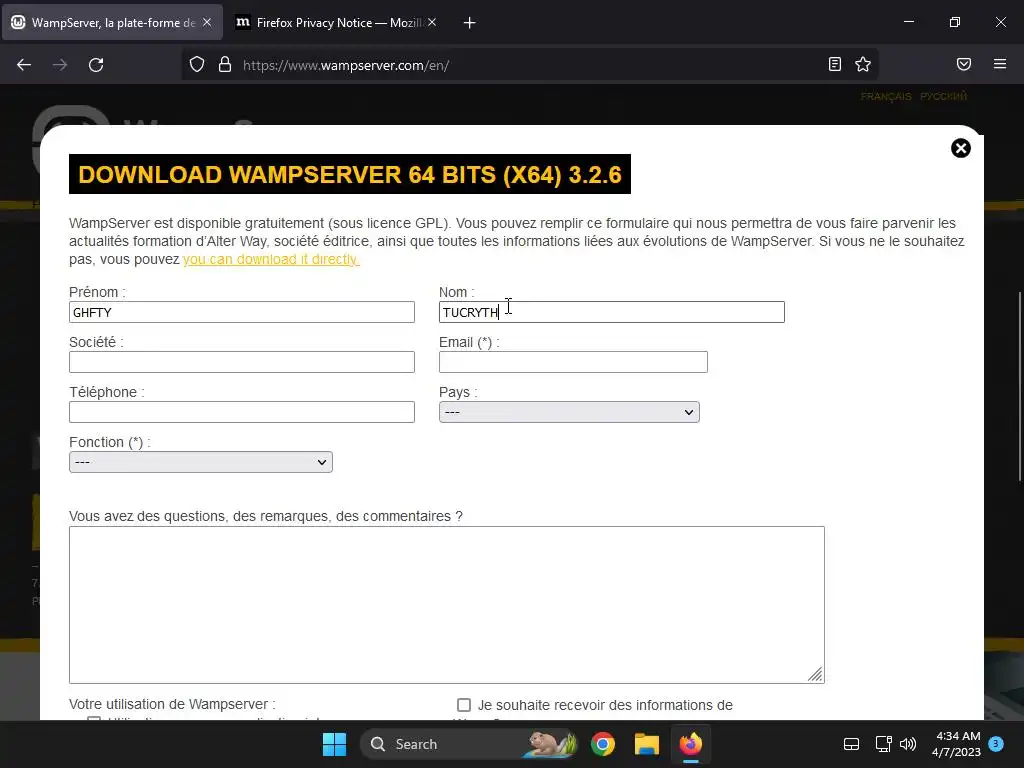Viewport: 1024px width, 768px height.
Task: Open the Pays country dropdown
Action: (569, 412)
